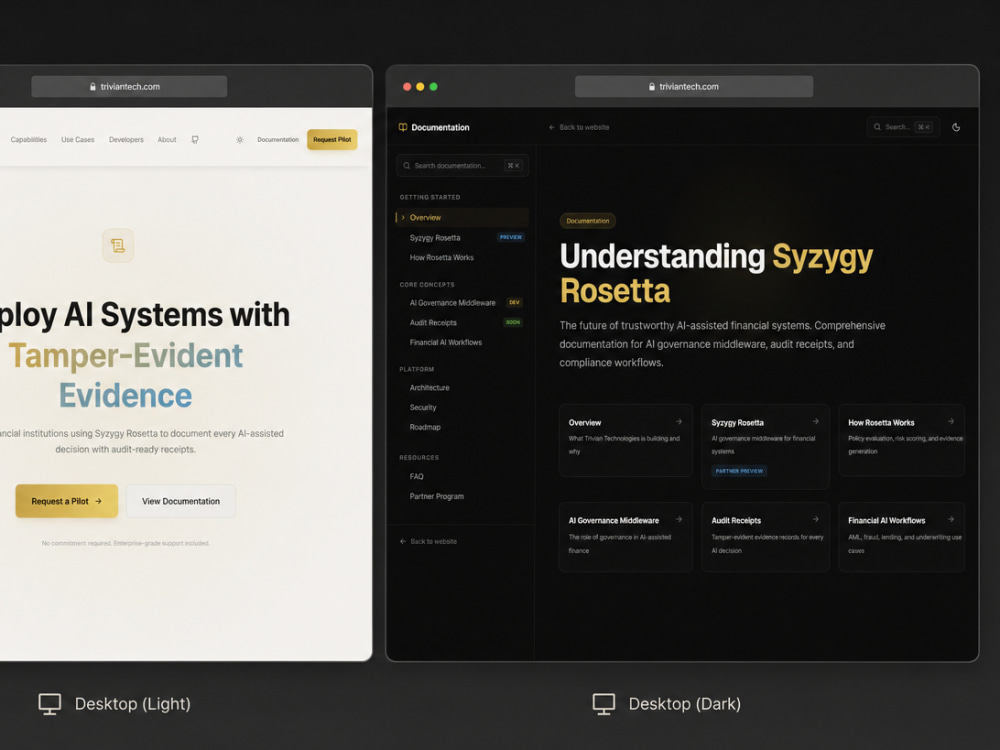The image size is (1000, 750).
Task: Click the lock icon in the dark window address bar
Action: (652, 86)
